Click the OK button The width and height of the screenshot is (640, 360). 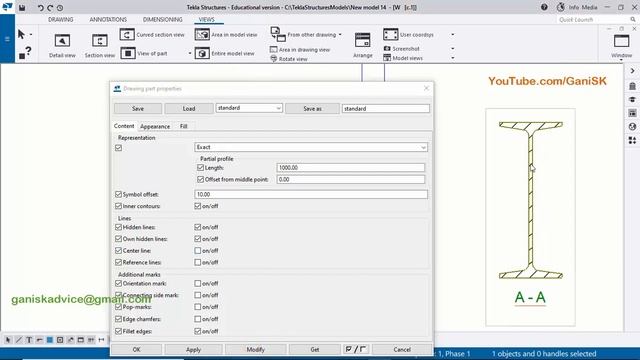(137, 349)
